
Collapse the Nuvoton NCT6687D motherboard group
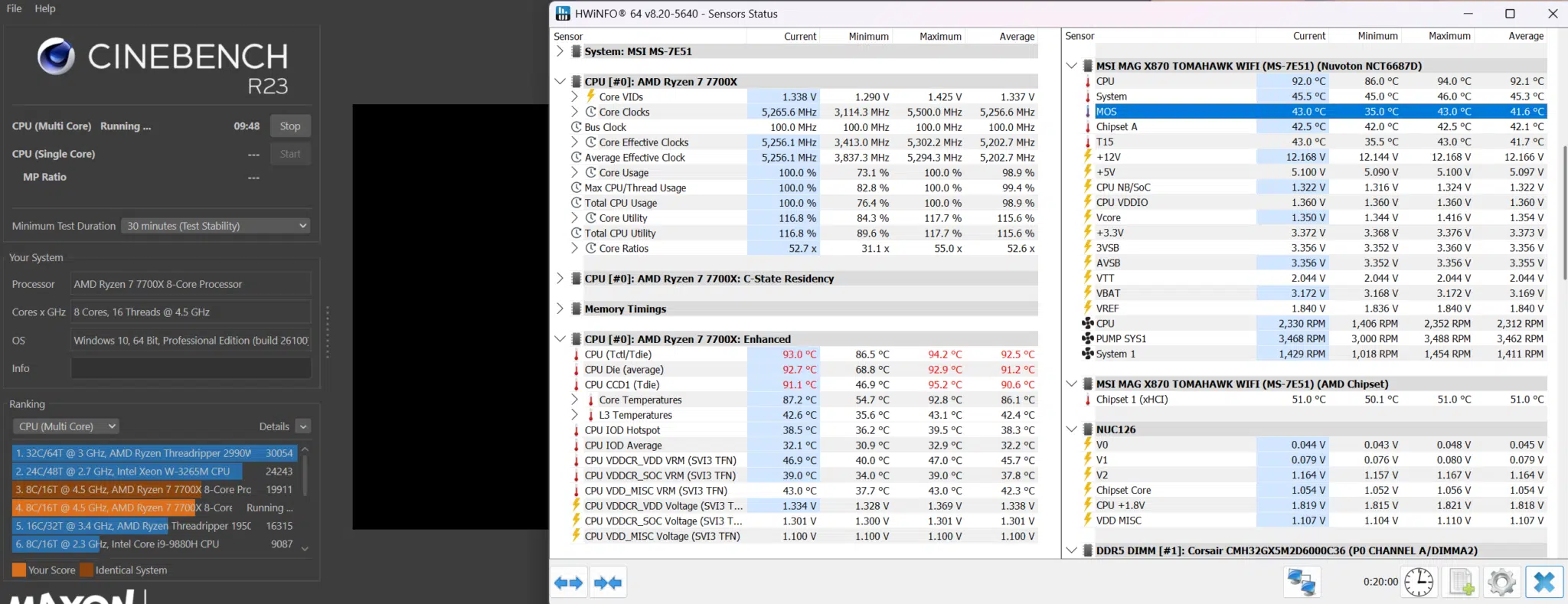click(1072, 66)
